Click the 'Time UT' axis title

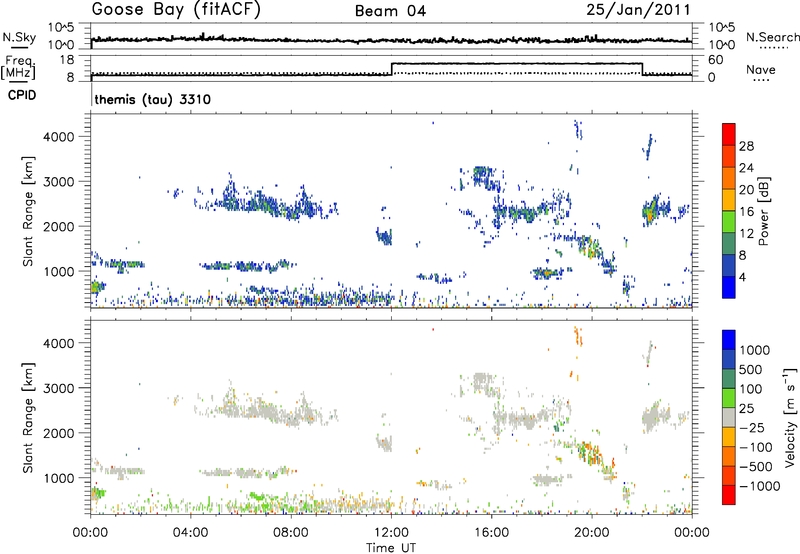click(x=391, y=548)
